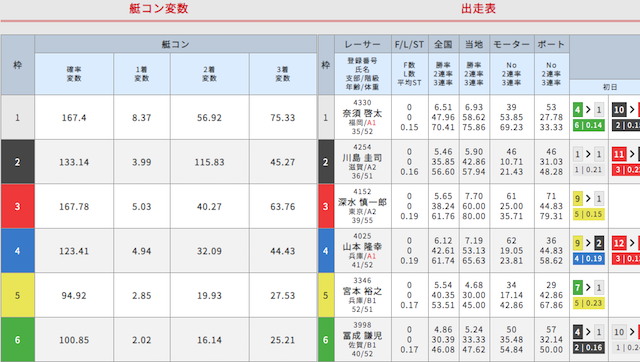This screenshot has height=362, width=640.
Task: Open racer 富成 謙児's profile link
Action: 362,335
